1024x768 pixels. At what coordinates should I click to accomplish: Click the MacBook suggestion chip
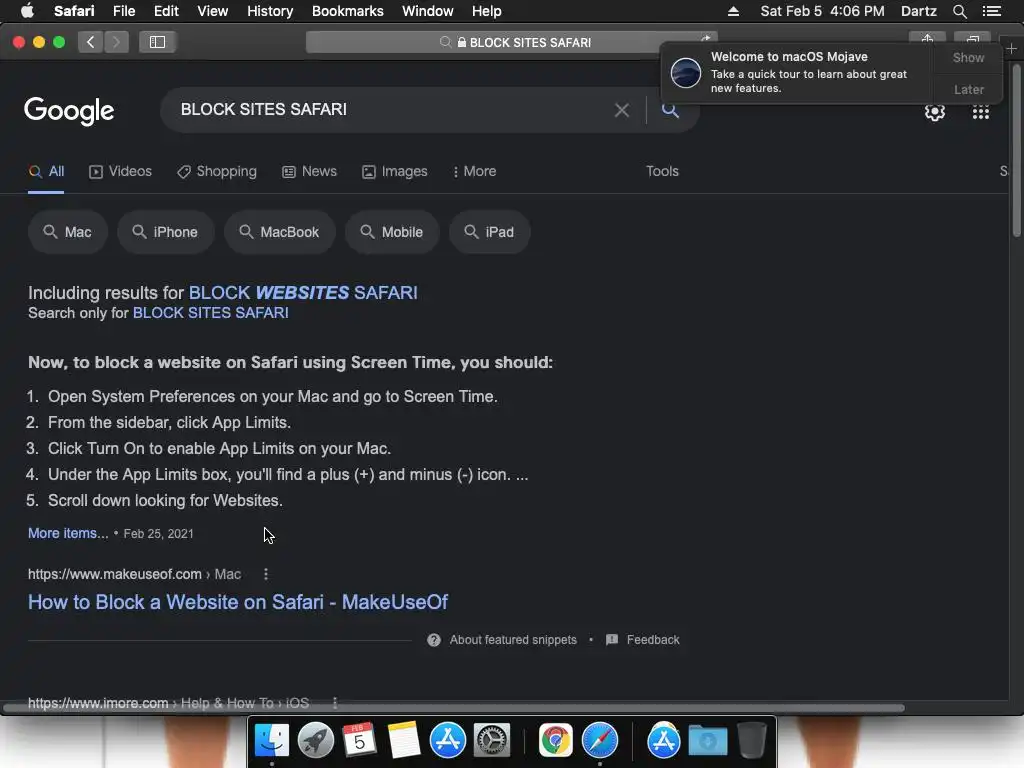point(280,232)
